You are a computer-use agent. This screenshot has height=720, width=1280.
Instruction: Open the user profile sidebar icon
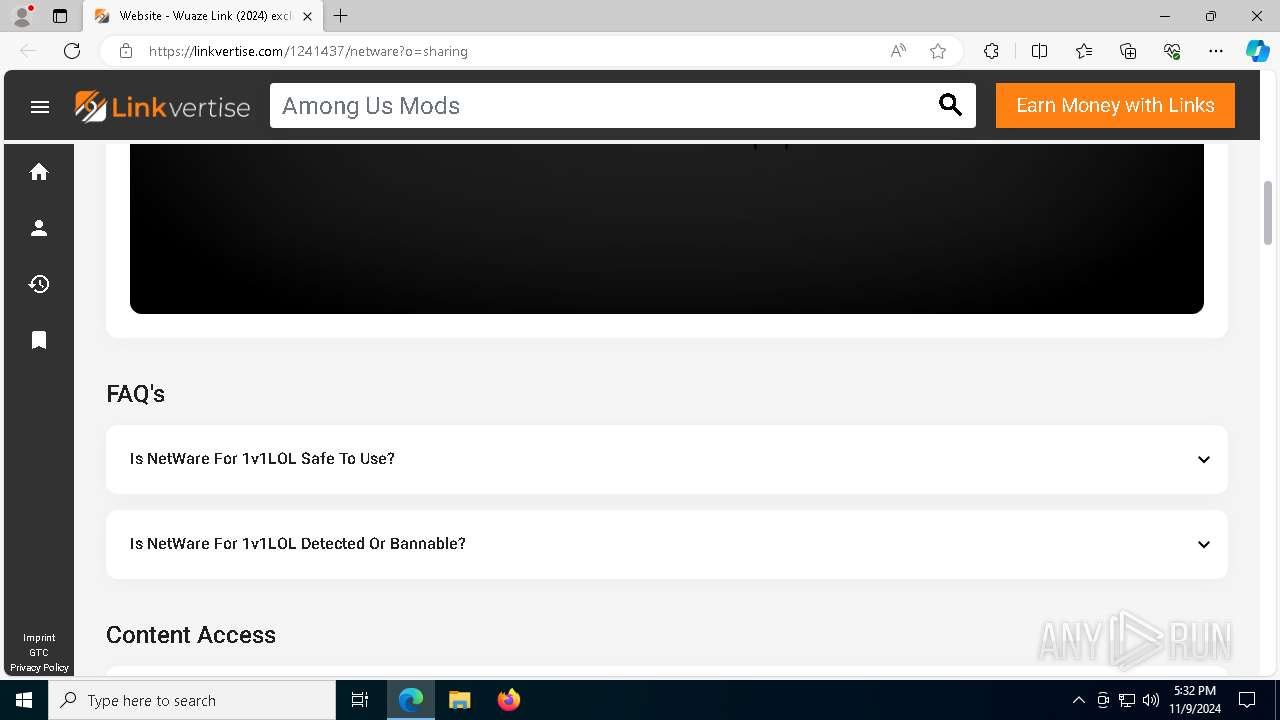pos(39,228)
